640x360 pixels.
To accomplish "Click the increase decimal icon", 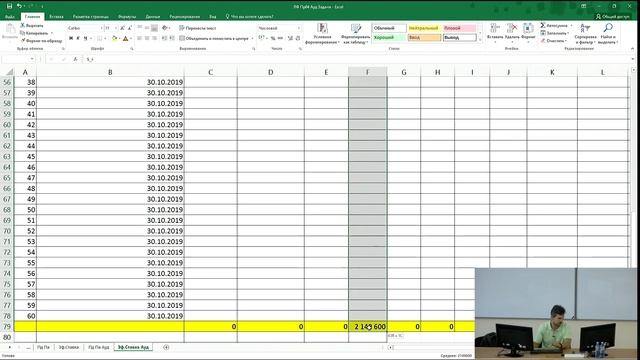I will 290,38.
